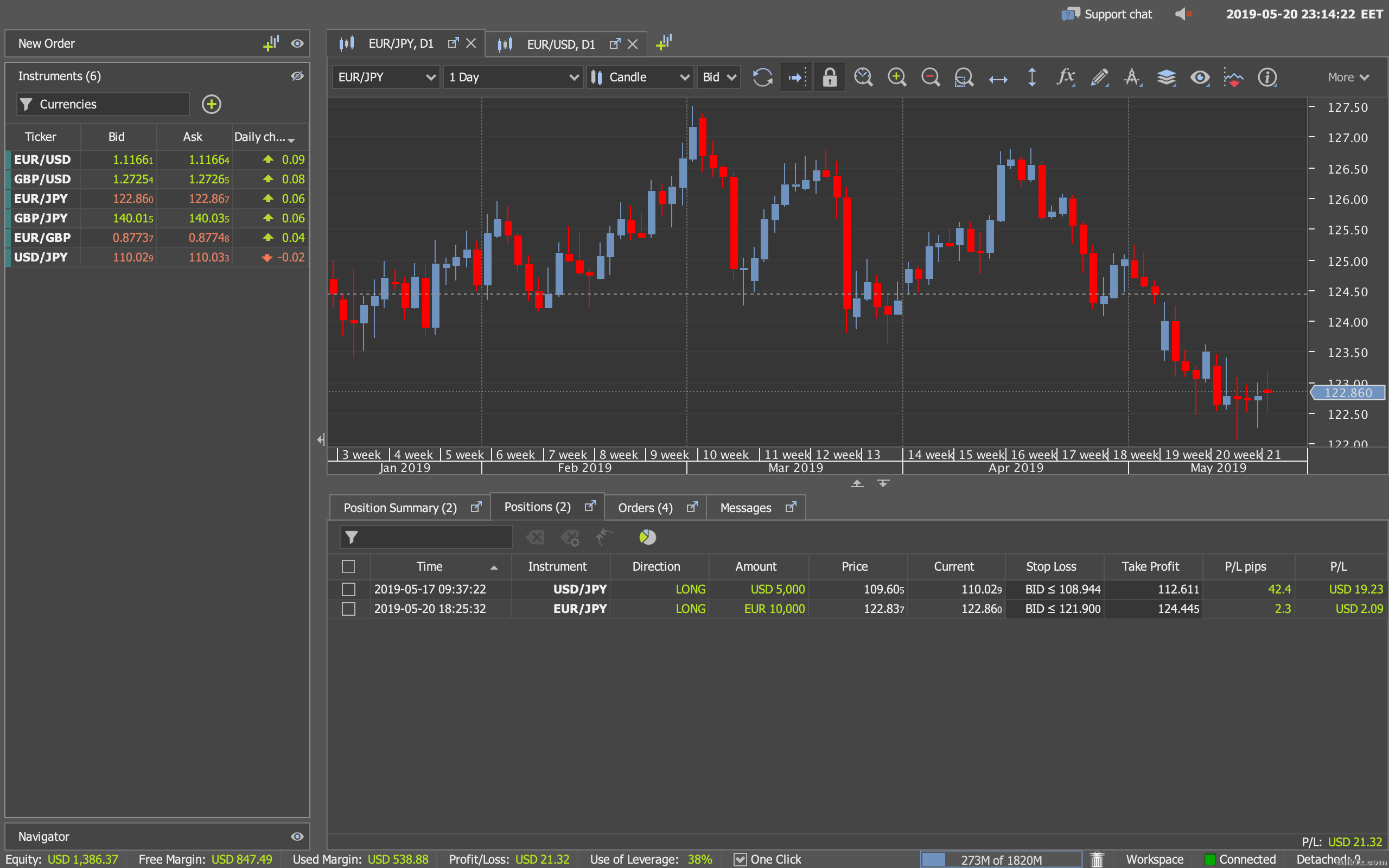Click the Connected status indicator
Image resolution: width=1389 pixels, height=868 pixels.
pos(1240,859)
